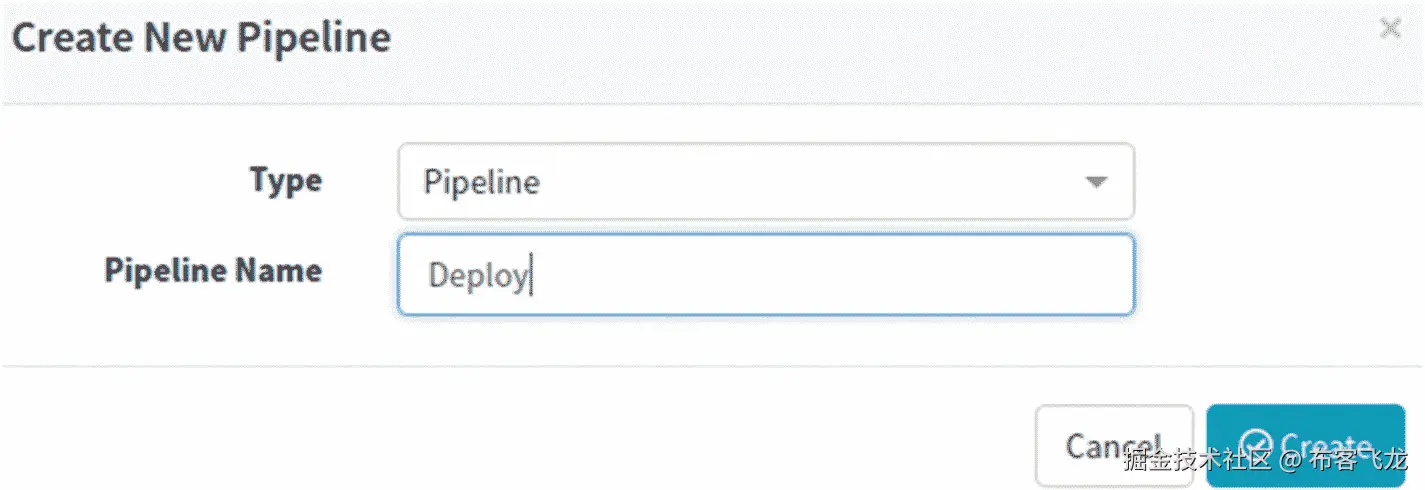Place cursor at end of 'Deploy'

531,276
